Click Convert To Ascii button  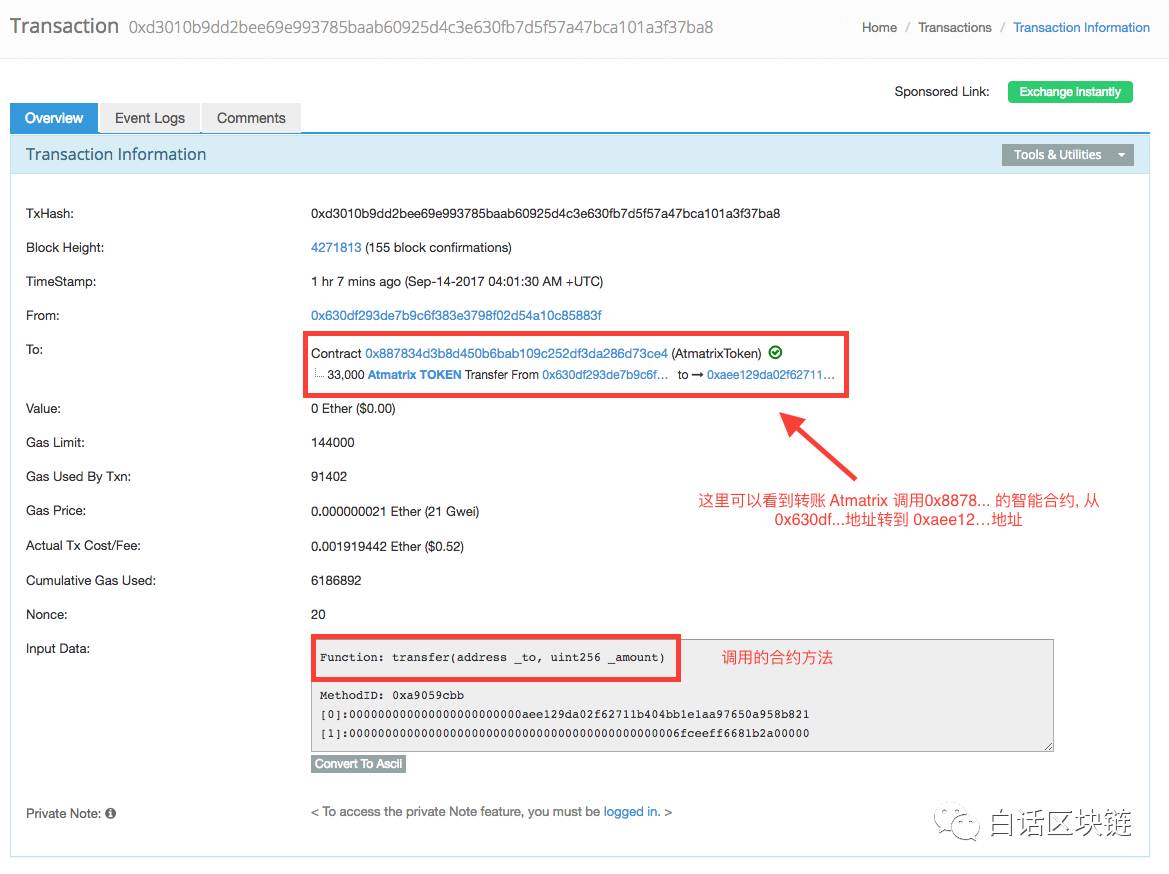pyautogui.click(x=358, y=764)
